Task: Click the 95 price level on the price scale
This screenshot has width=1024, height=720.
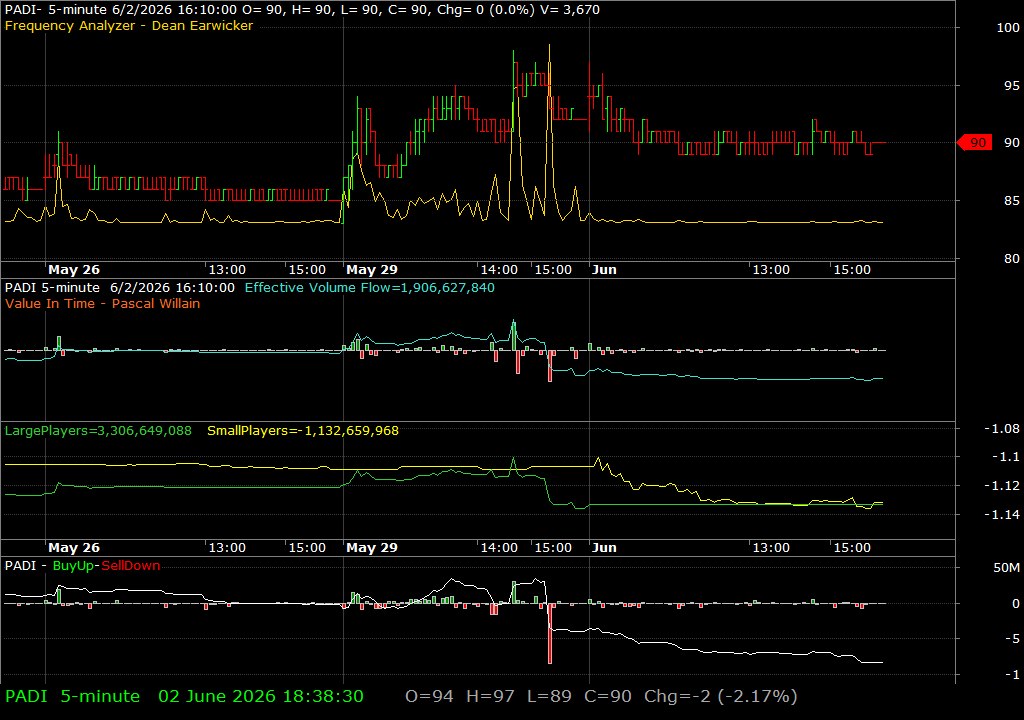Action: [x=1012, y=86]
